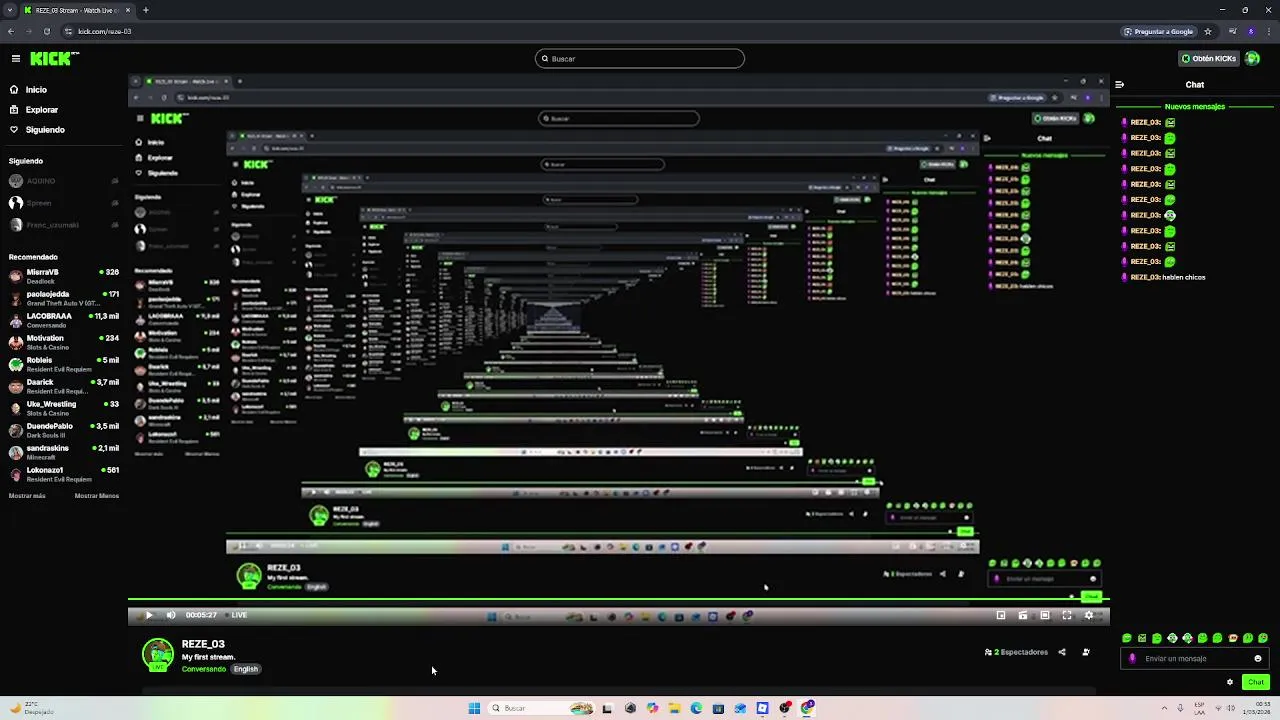Open Dearick recommended channel in left sidebar
Image resolution: width=1280 pixels, height=720 pixels.
click(x=64, y=385)
